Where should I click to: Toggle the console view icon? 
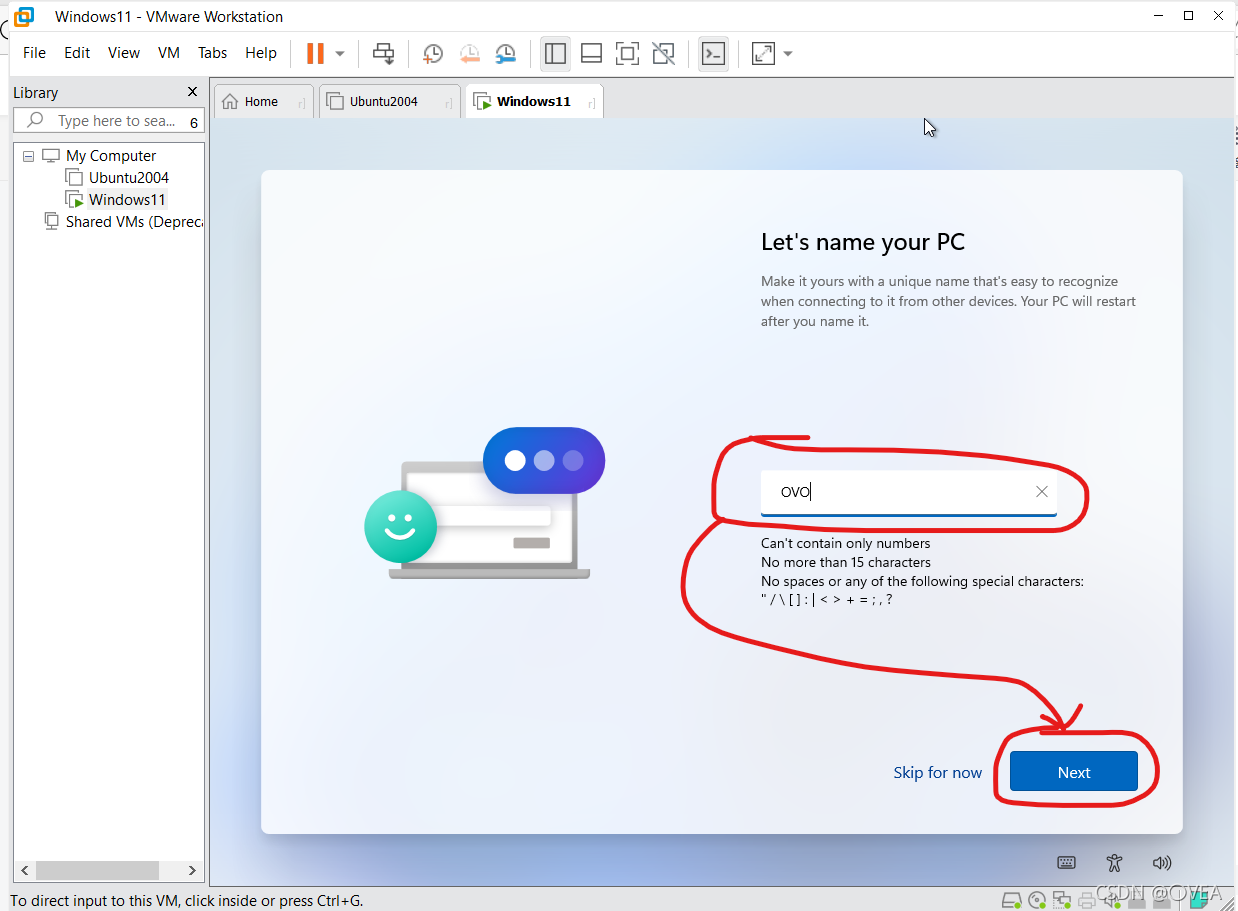[713, 53]
